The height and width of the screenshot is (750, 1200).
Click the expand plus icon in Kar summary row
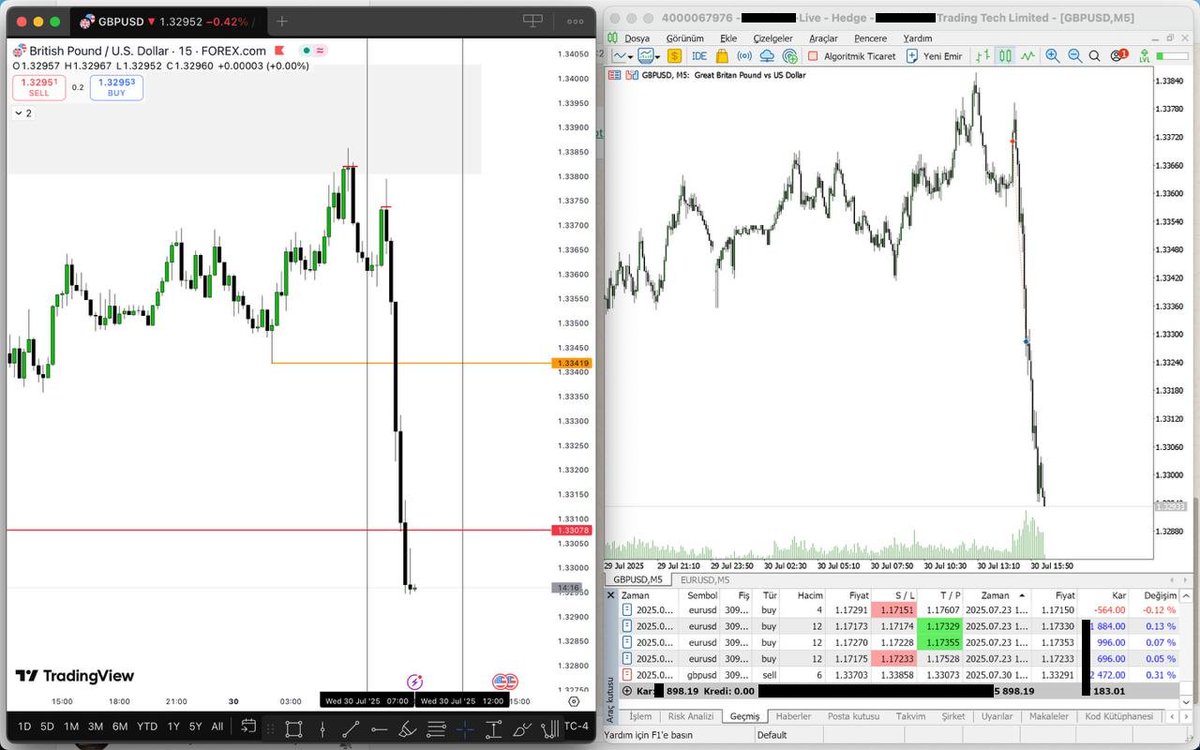tap(627, 690)
